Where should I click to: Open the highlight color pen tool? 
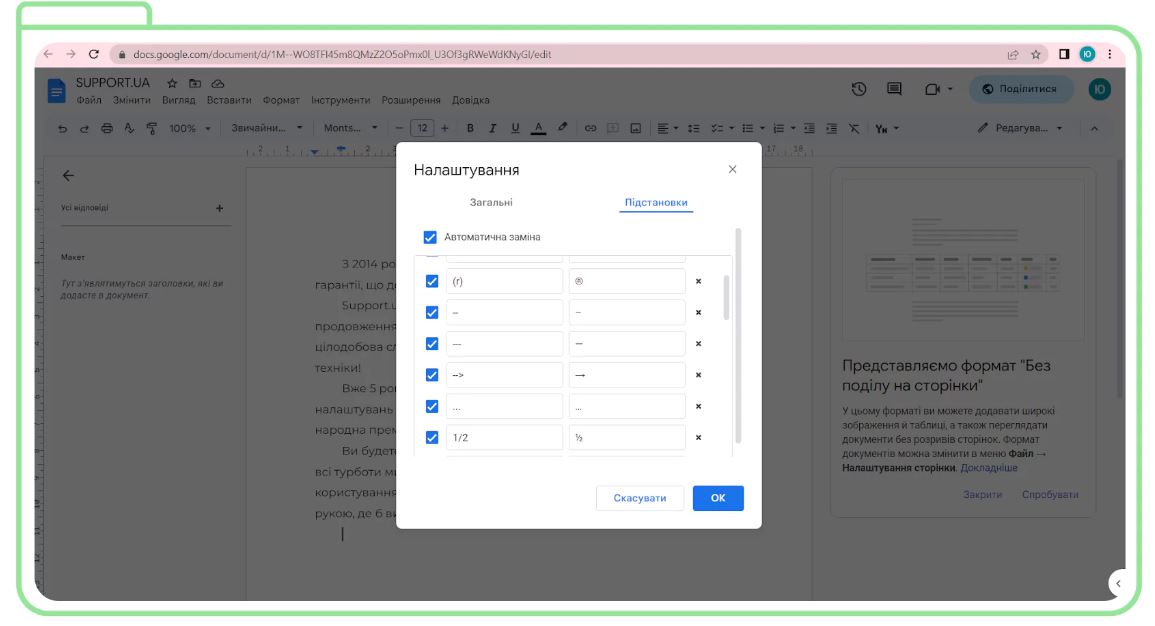pyautogui.click(x=562, y=127)
